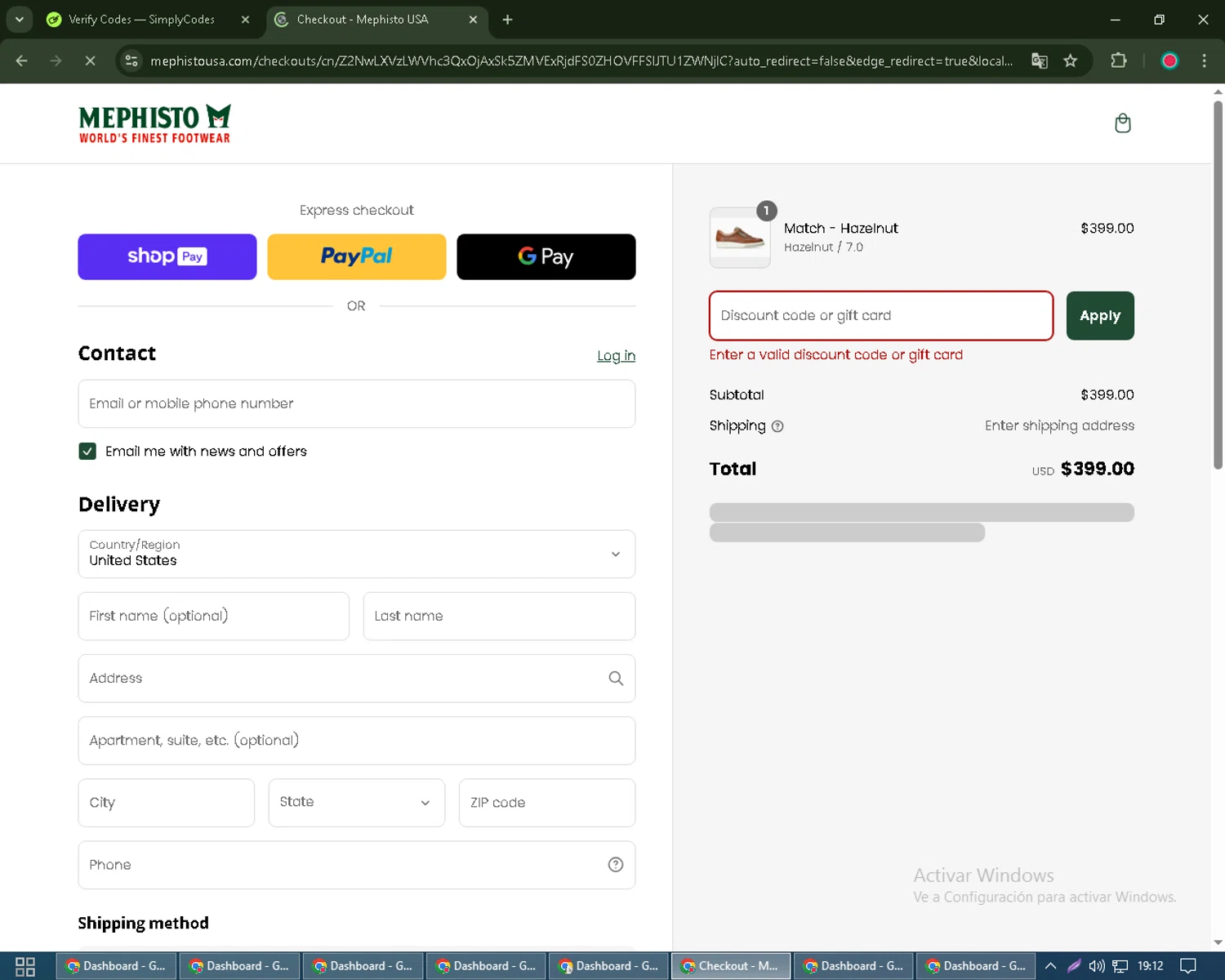The height and width of the screenshot is (980, 1225).
Task: Go back to the previous page
Action: pyautogui.click(x=22, y=60)
